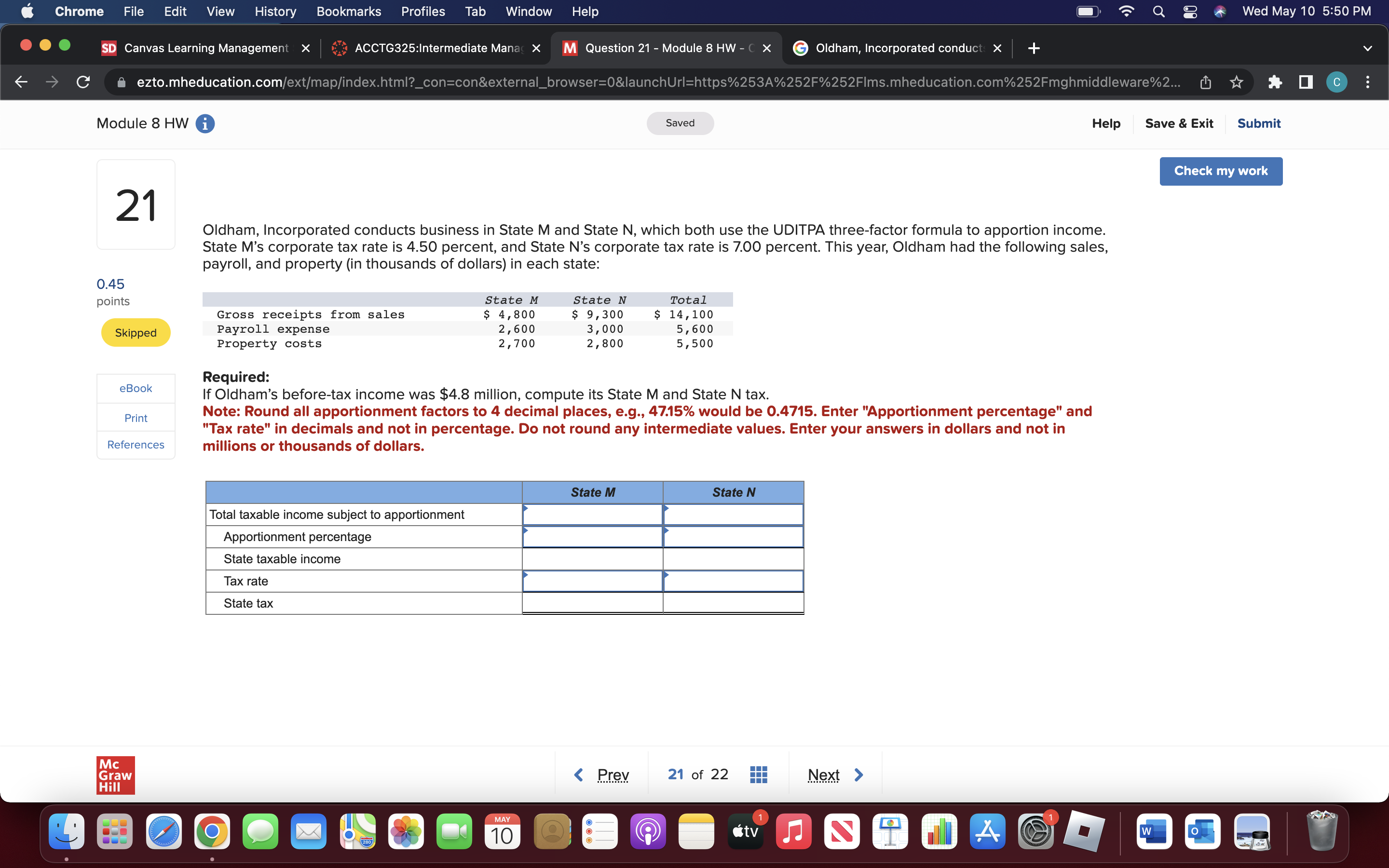The image size is (1389, 868).
Task: Click State M apportionment percentage input field
Action: 592,536
